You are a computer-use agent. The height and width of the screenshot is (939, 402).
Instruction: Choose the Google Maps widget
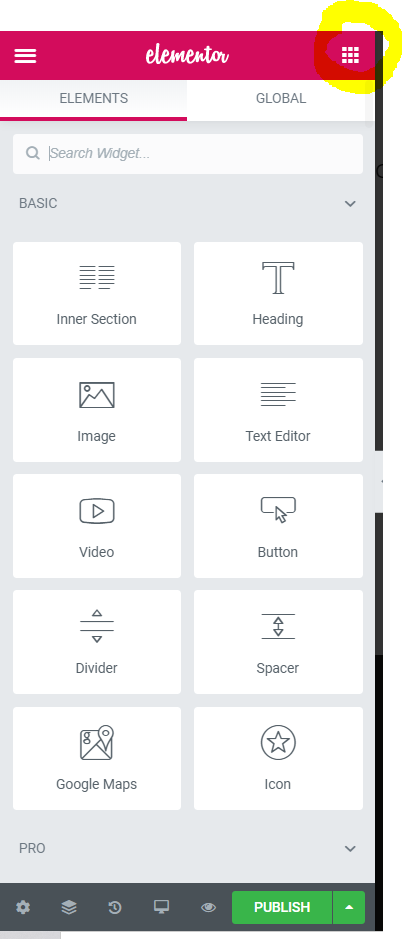(96, 758)
